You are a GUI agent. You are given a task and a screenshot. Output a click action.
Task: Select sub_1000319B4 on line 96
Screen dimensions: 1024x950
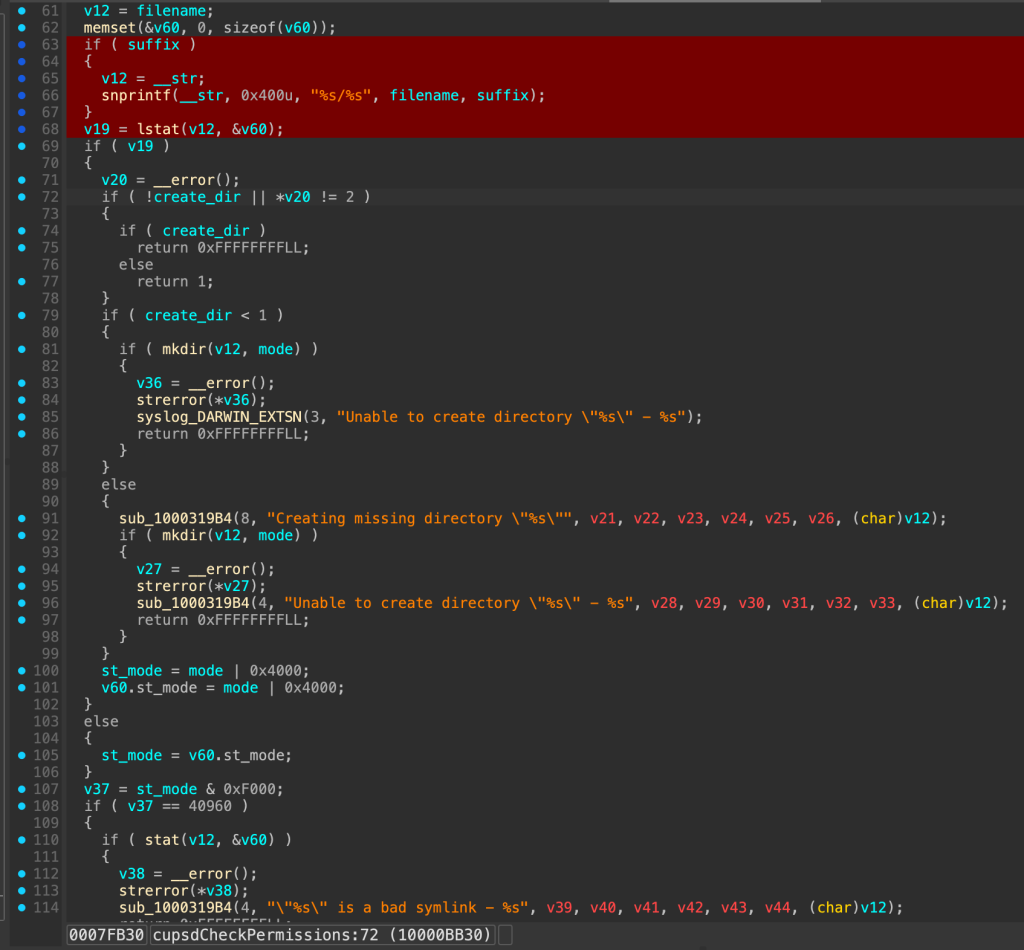point(193,603)
